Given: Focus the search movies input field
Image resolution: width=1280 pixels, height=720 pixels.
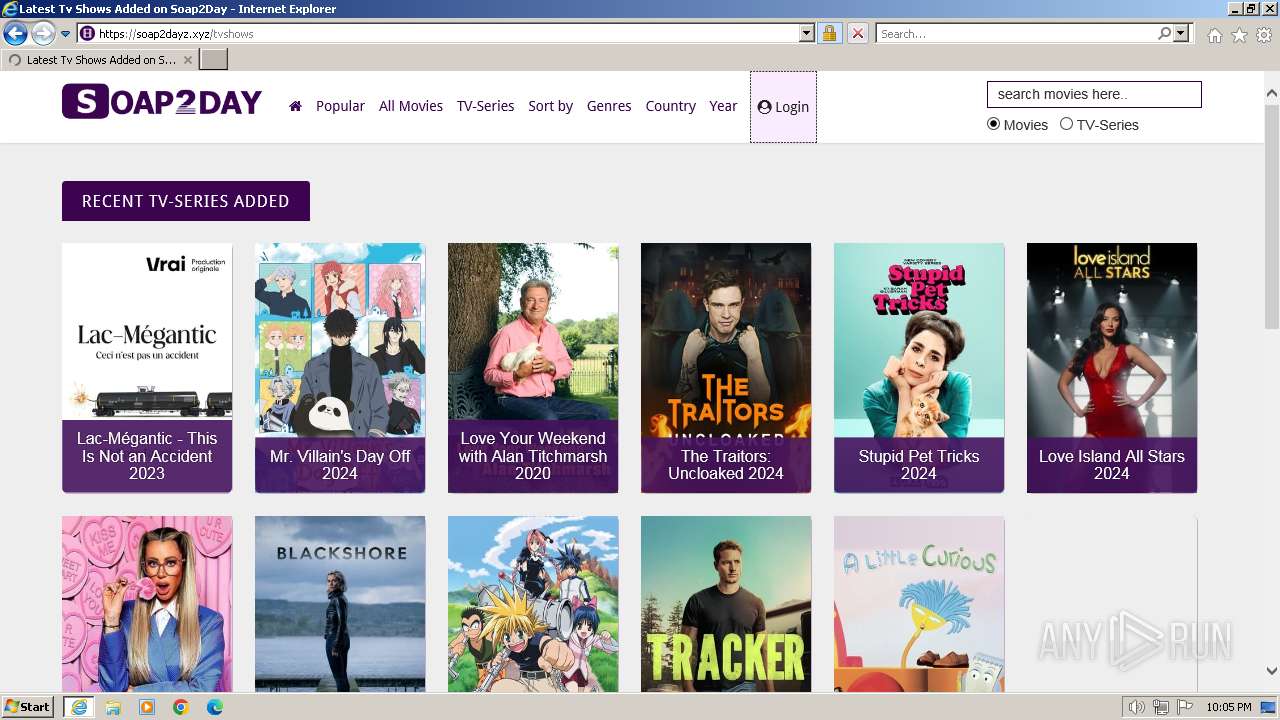Looking at the screenshot, I should pos(1094,94).
